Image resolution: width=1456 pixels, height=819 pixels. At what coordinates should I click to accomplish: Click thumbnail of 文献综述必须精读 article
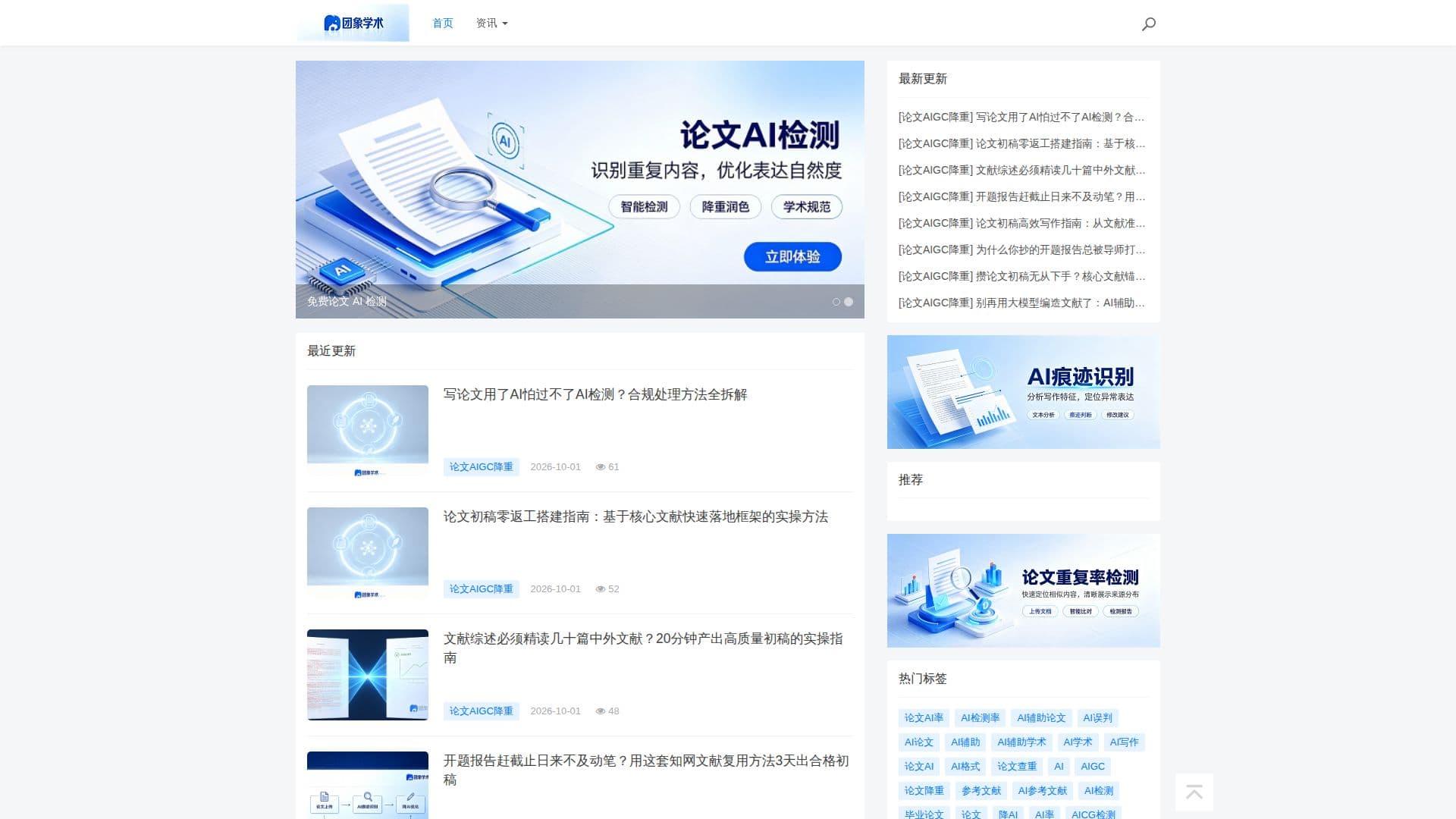(x=368, y=675)
